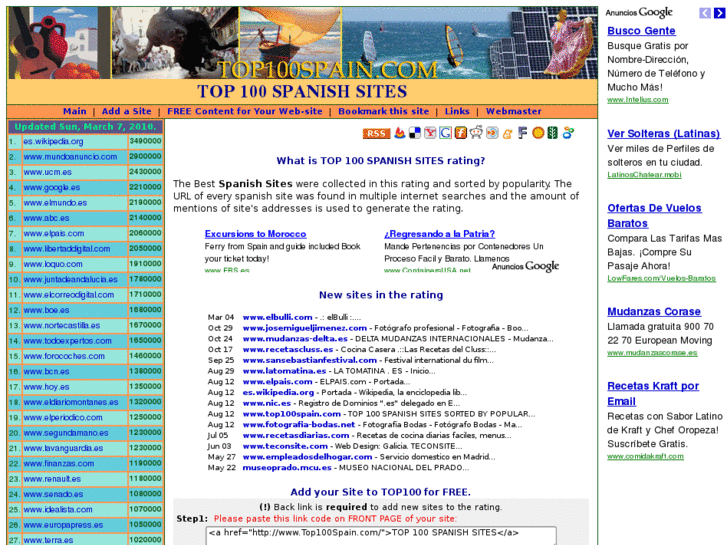Open the Webmaster navigation item
This screenshot has height=545, width=727.
[x=514, y=111]
